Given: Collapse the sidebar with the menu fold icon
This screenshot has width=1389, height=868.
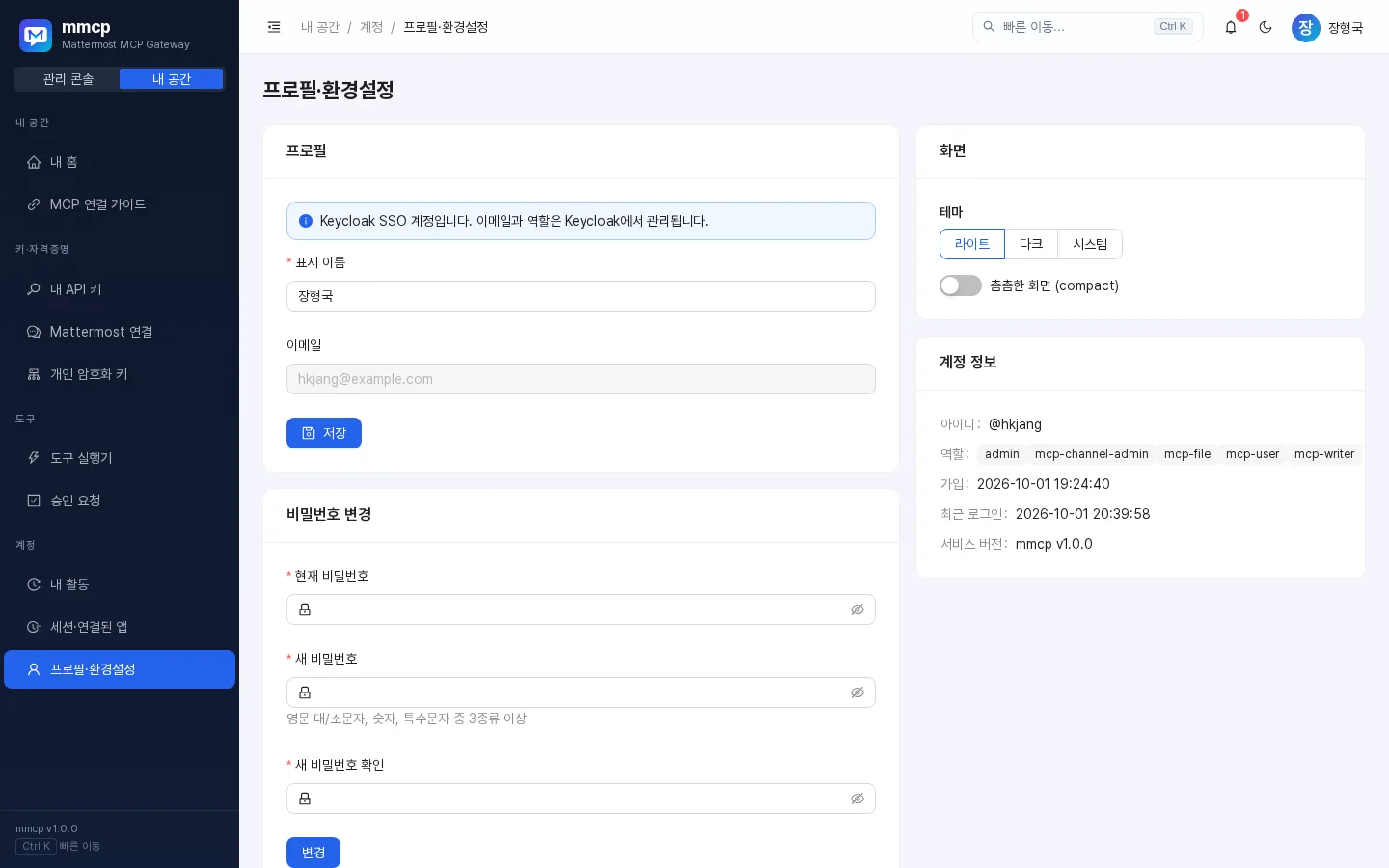Looking at the screenshot, I should point(274,27).
